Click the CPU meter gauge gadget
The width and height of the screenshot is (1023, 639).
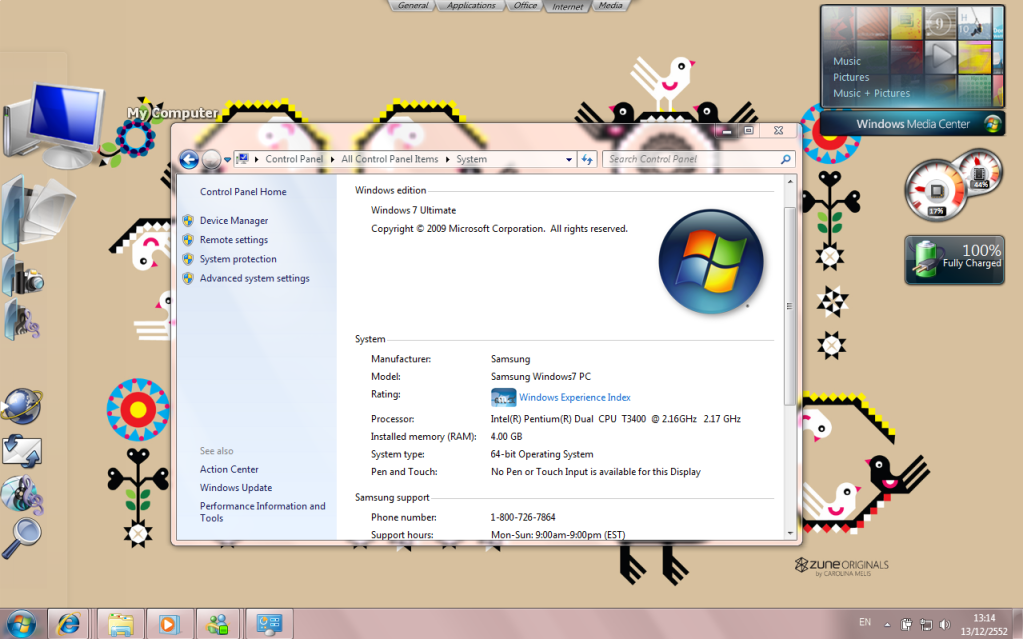pos(936,191)
